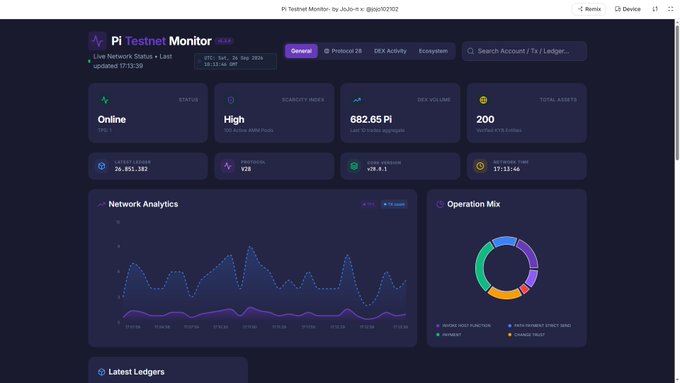Click the Path Payment Strict Send legend entry
680x383 pixels.
coord(539,325)
